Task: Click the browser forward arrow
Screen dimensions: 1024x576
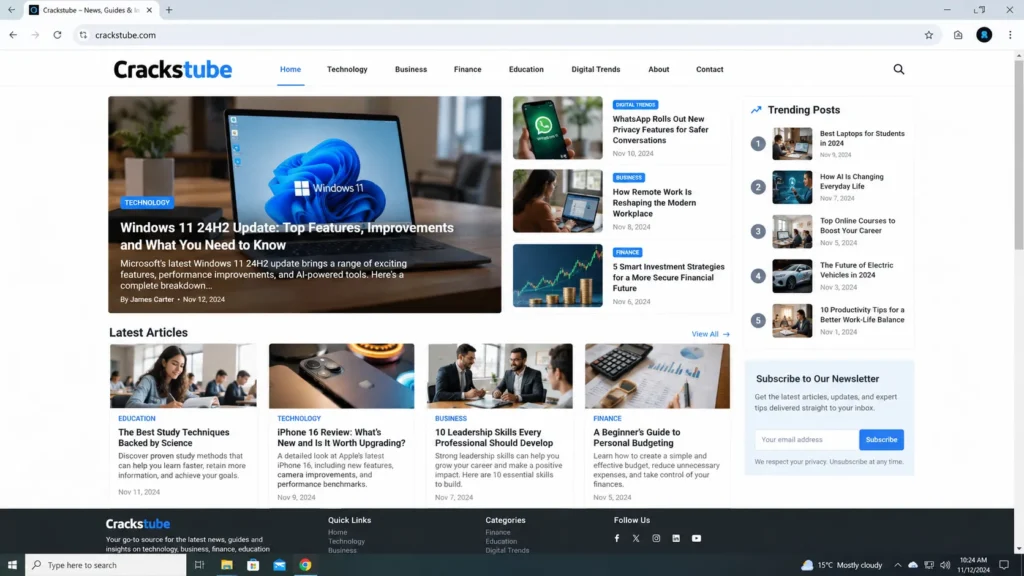Action: click(x=35, y=35)
